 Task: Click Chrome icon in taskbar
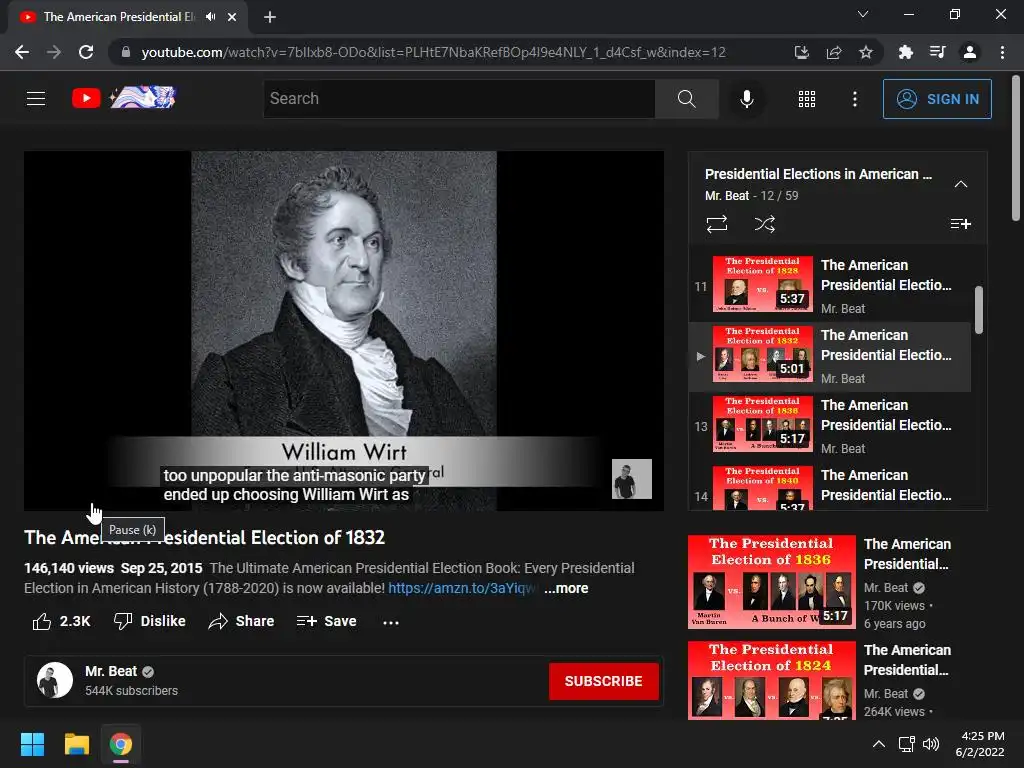click(x=121, y=744)
